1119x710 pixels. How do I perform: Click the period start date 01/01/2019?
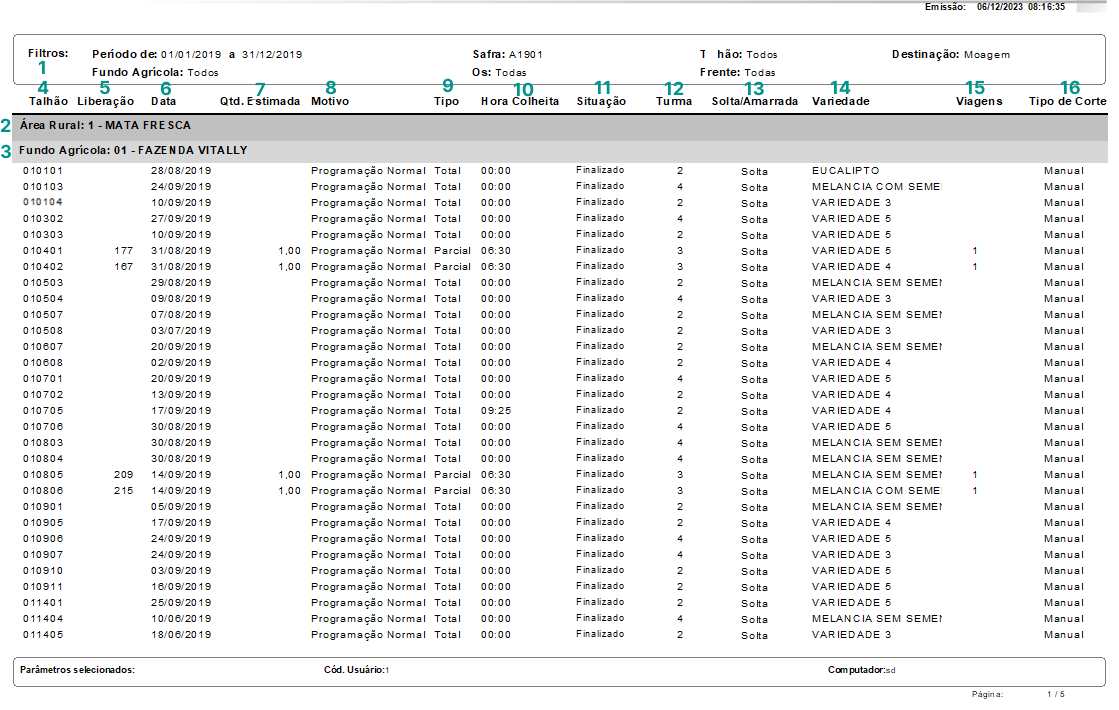tap(191, 54)
